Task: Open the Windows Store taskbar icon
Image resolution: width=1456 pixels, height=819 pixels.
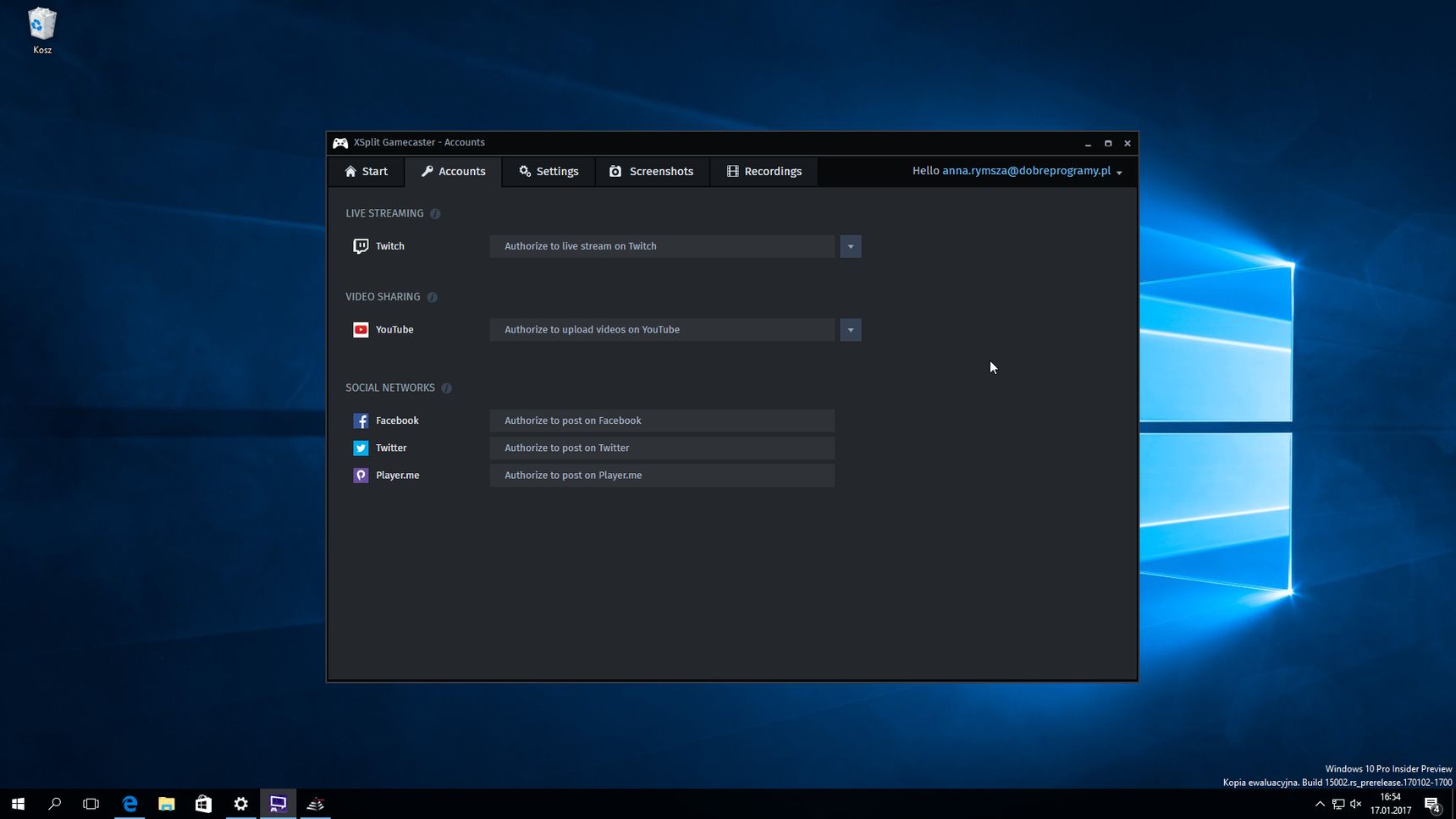Action: click(x=204, y=804)
